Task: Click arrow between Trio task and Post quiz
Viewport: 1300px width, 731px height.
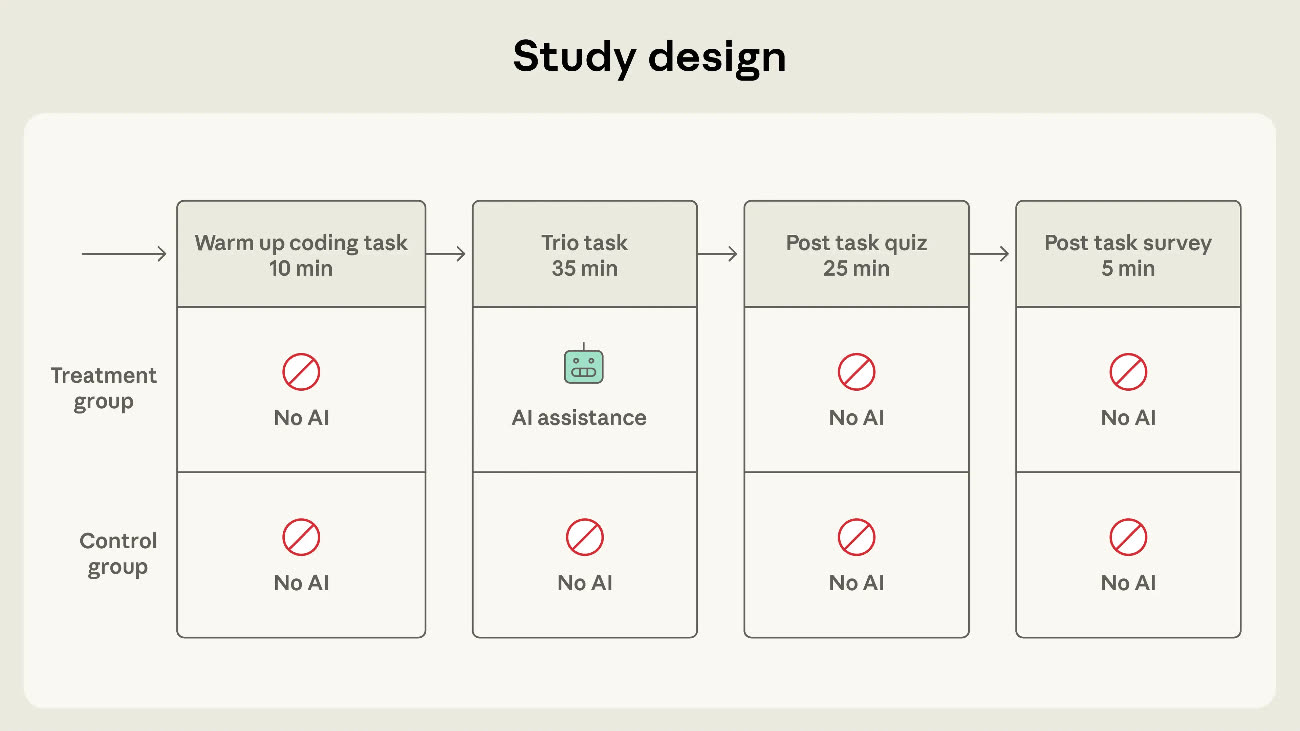Action: [719, 255]
